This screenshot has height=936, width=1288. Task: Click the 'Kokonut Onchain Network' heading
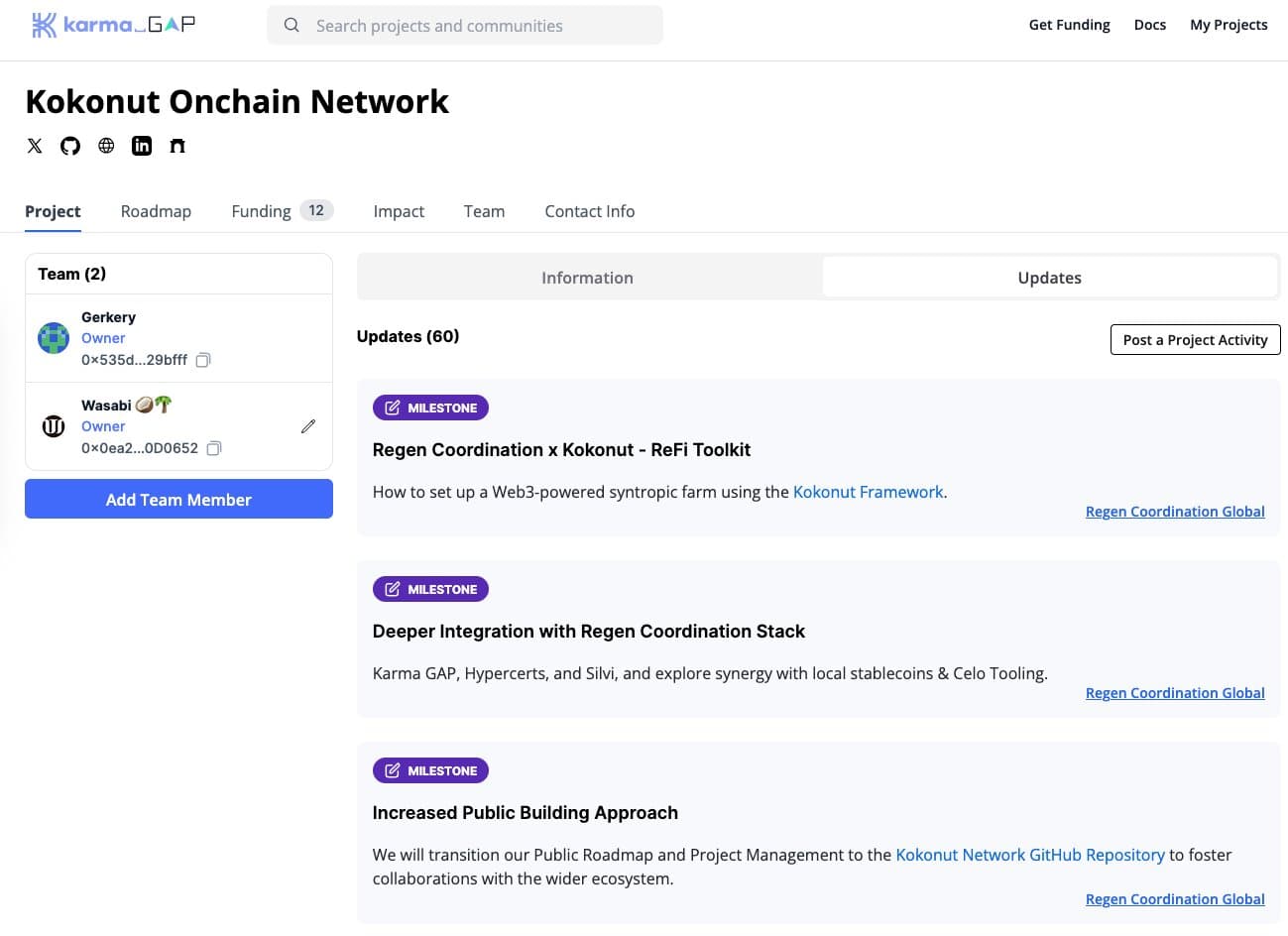[x=237, y=101]
